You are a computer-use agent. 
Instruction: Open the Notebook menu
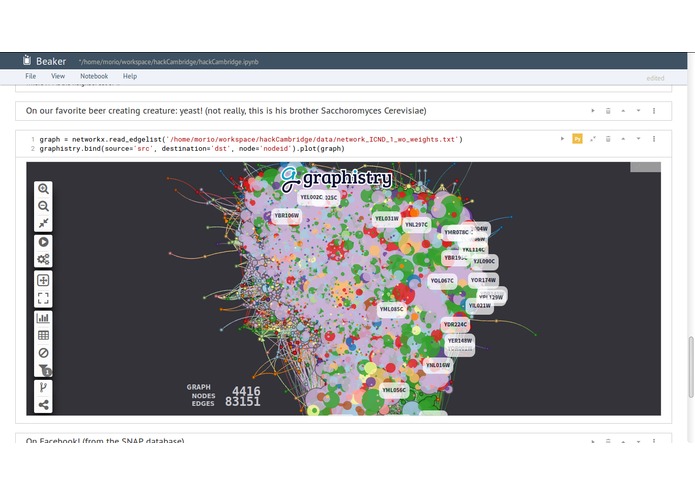pos(94,76)
